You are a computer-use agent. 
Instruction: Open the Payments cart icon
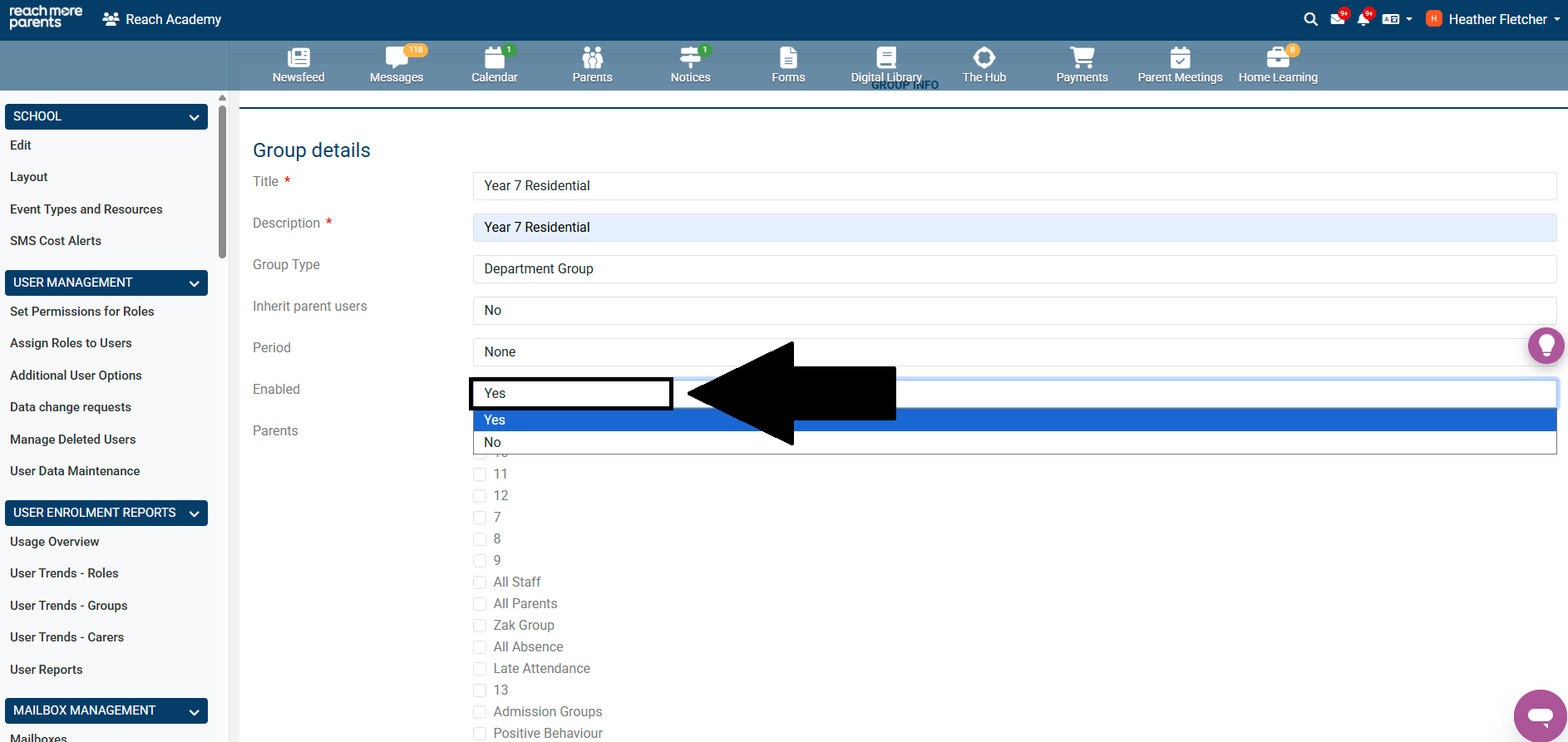(x=1082, y=57)
